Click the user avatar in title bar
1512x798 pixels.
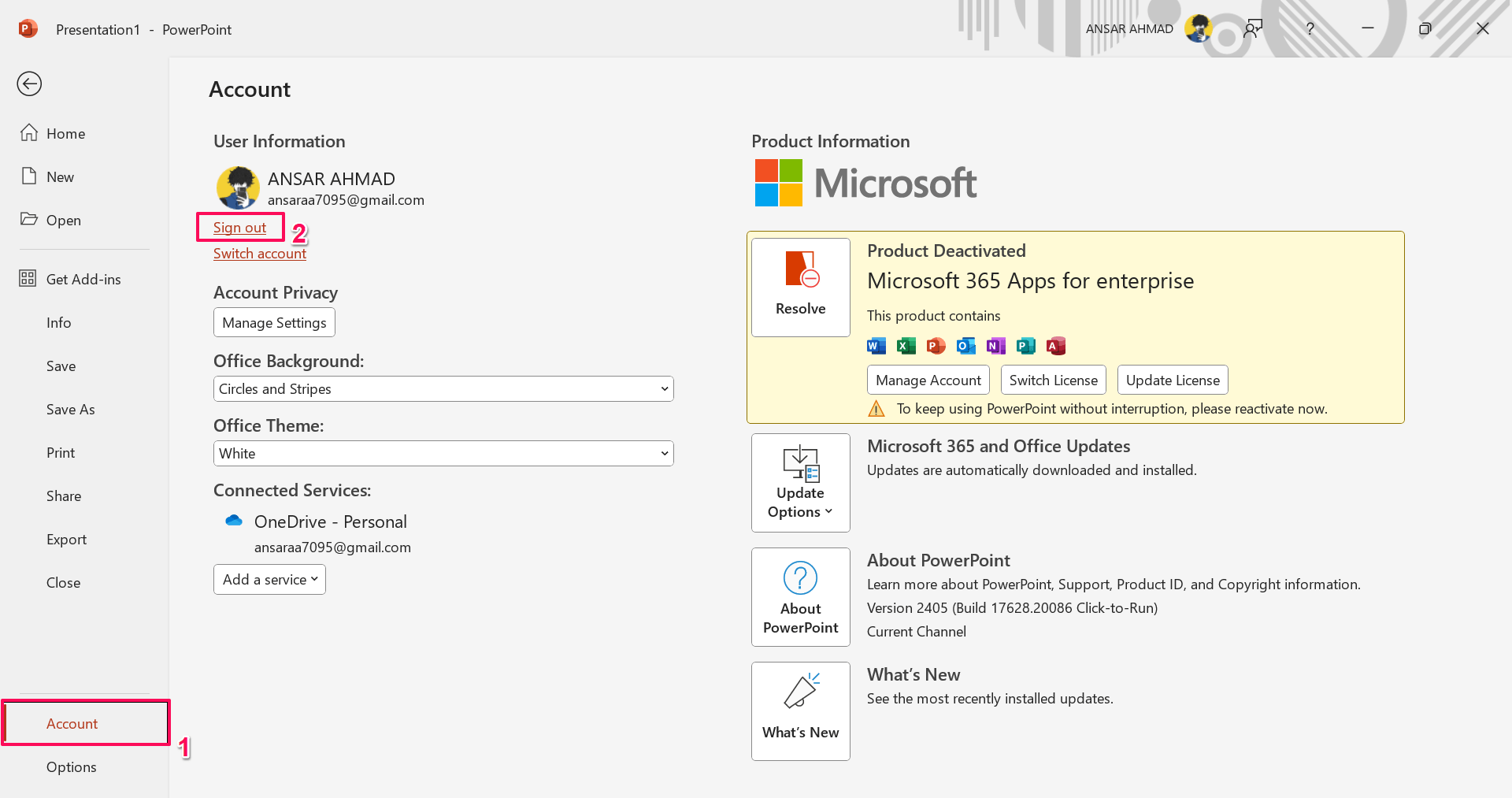1198,28
